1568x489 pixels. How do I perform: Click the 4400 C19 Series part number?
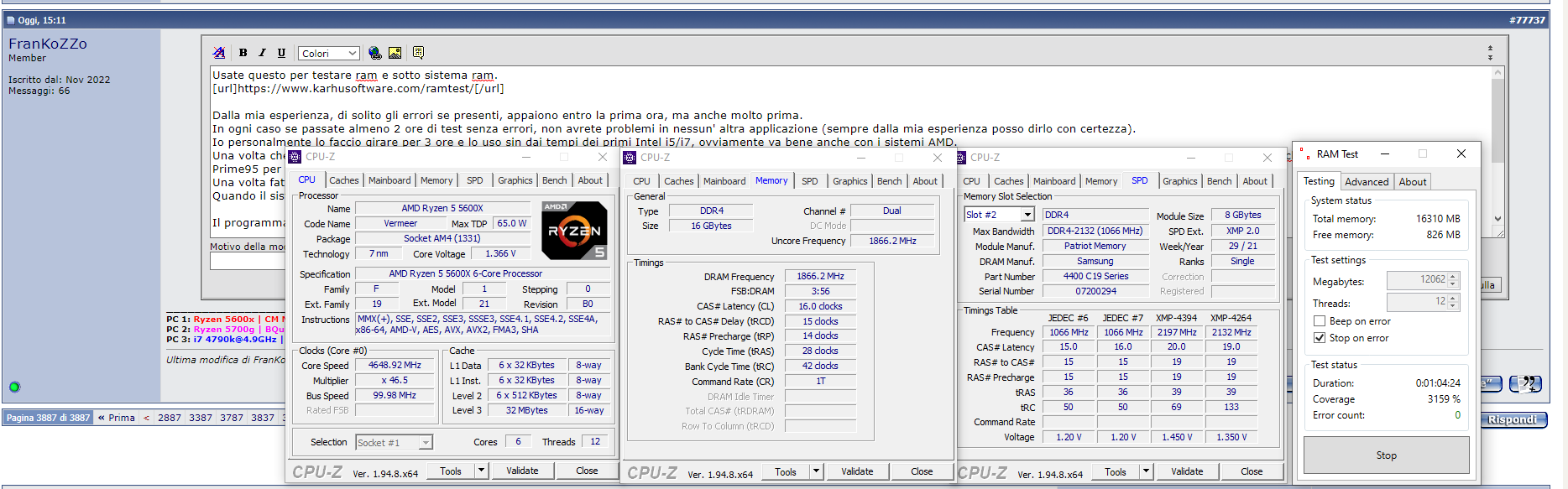[1095, 276]
